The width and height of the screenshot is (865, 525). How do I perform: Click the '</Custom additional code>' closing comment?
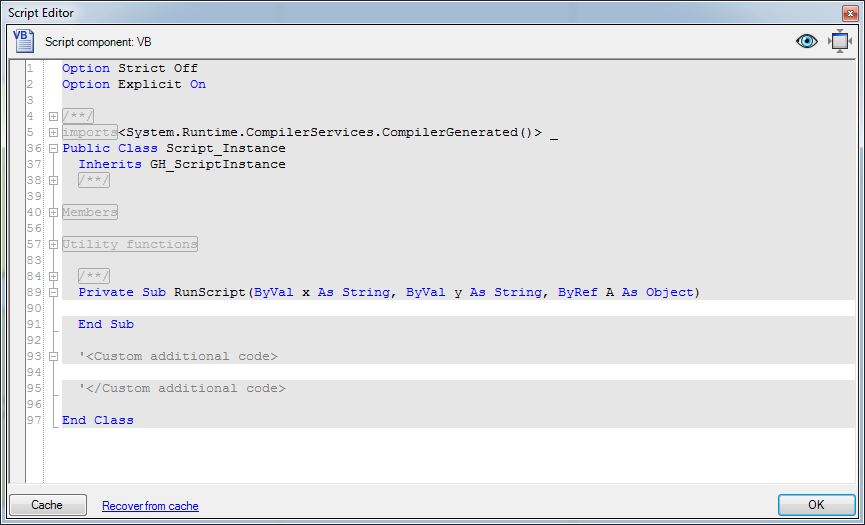[181, 388]
